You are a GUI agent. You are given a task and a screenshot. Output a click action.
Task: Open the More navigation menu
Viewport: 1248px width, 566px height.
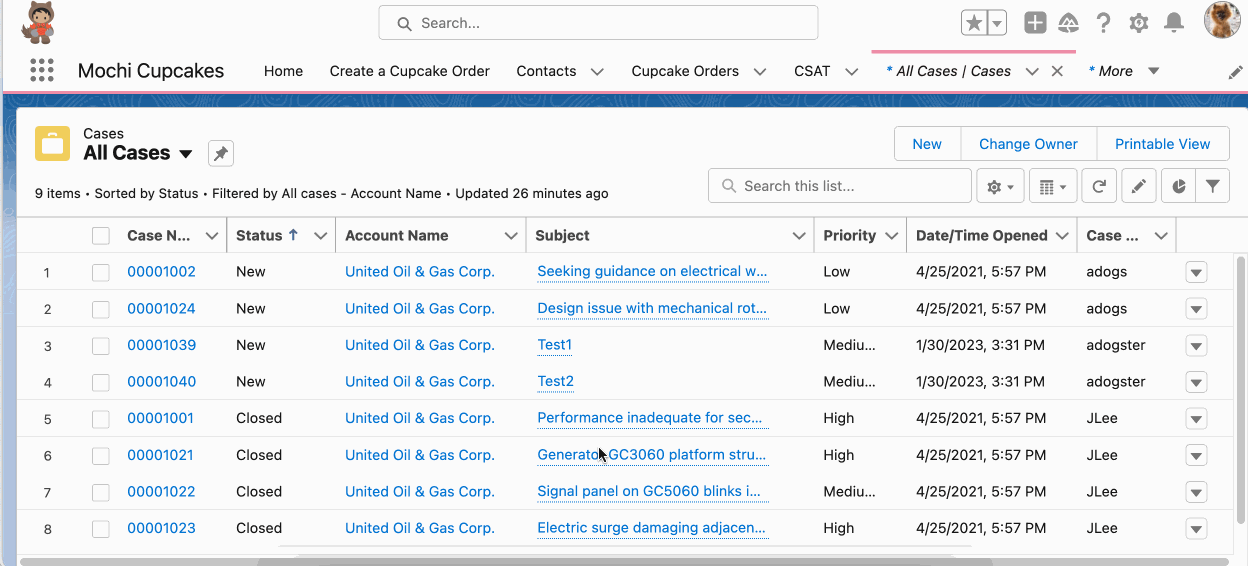point(1124,71)
